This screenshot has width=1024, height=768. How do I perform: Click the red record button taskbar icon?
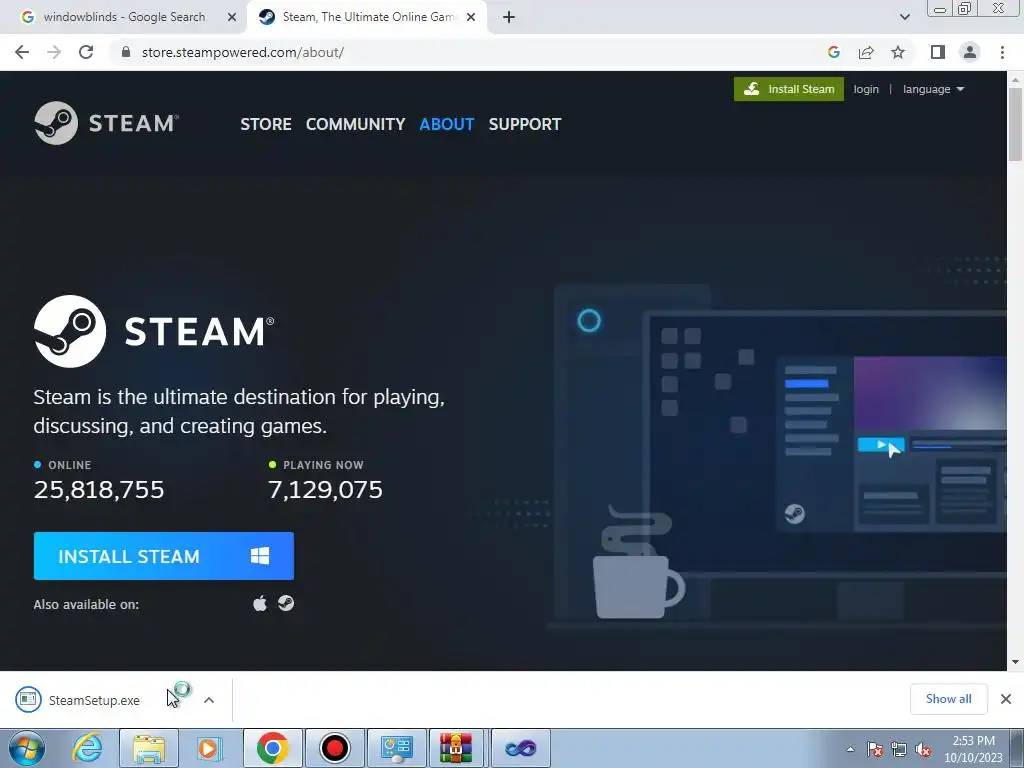click(x=335, y=748)
